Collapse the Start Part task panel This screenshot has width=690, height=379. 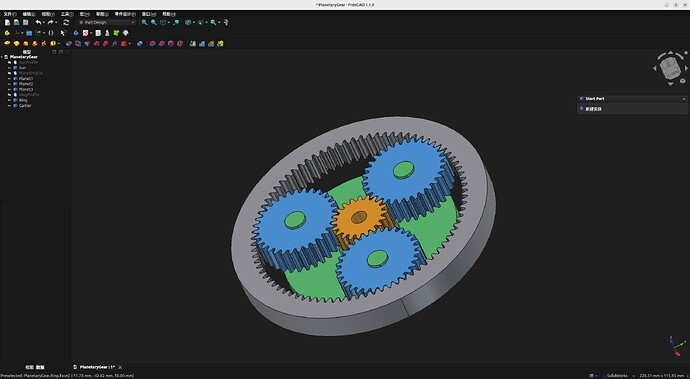[x=684, y=99]
